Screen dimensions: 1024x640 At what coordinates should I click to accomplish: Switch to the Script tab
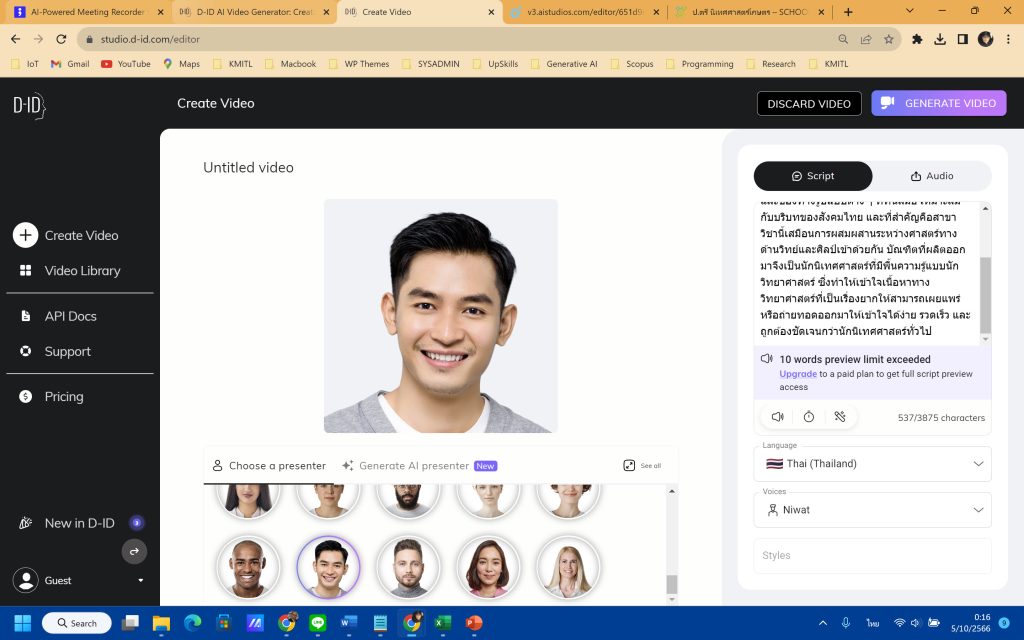[813, 175]
